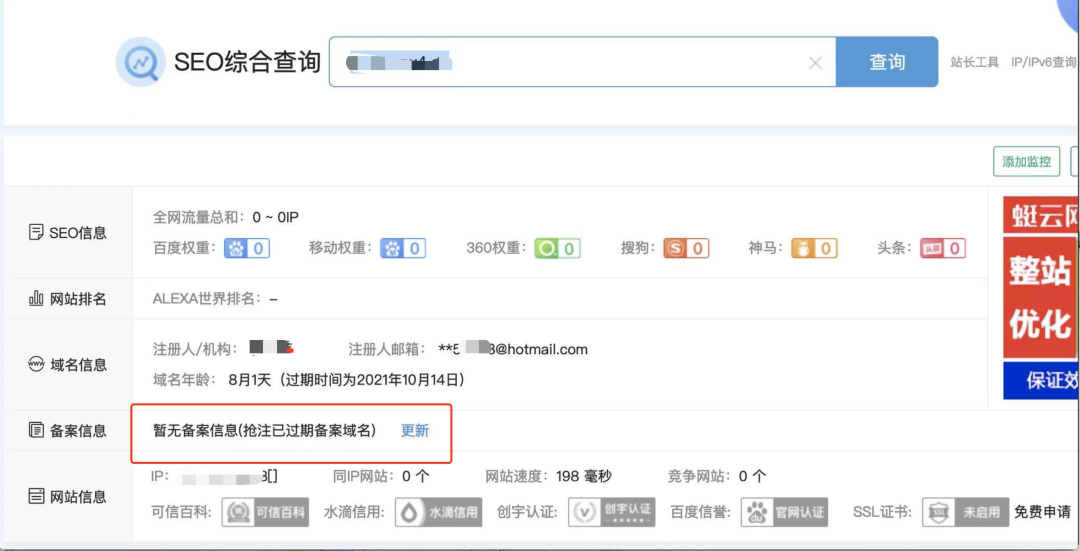Click the 整站优化 red advertisement banner
The width and height of the screenshot is (1080, 551).
tap(1041, 298)
